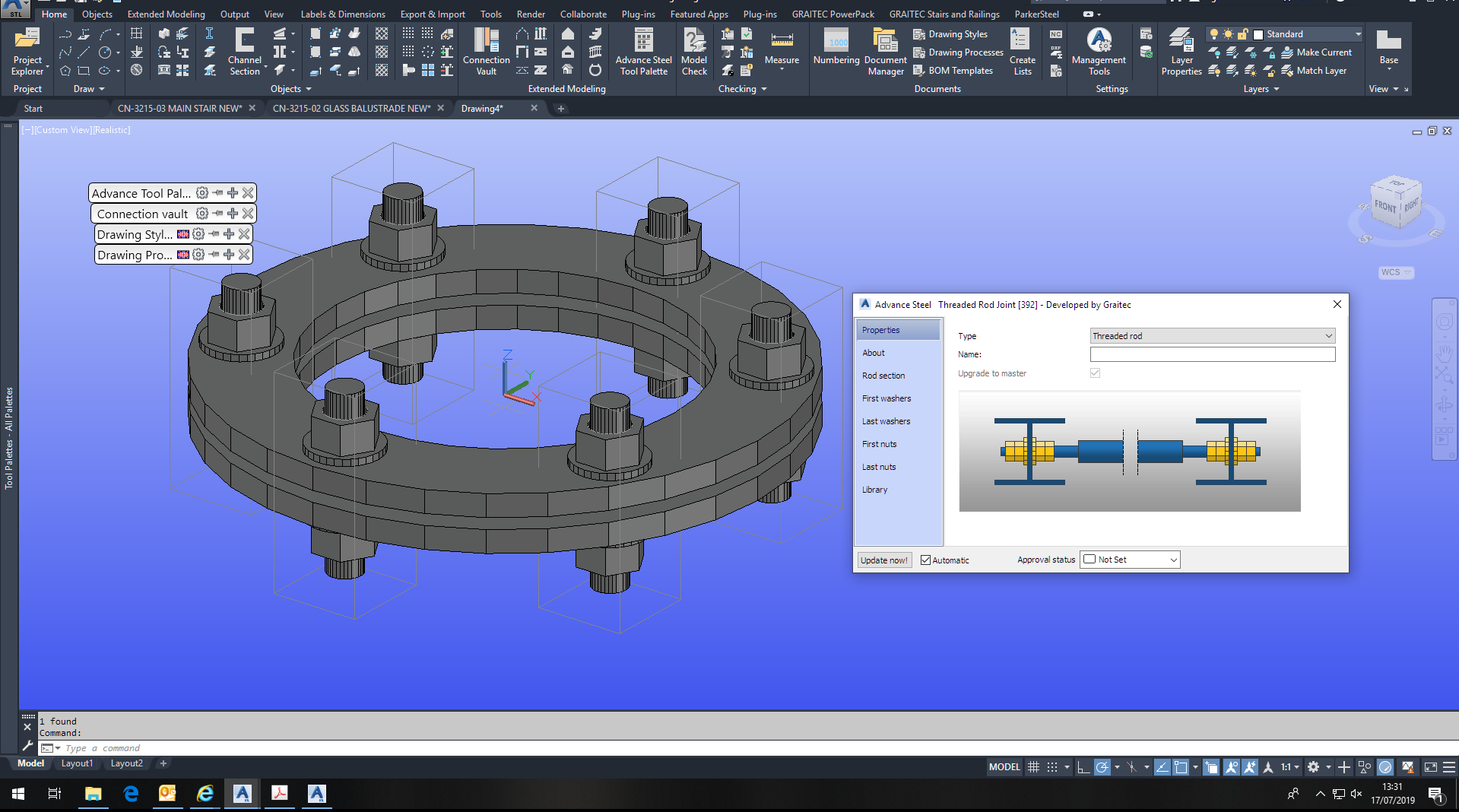
Task: Open Drawing Styles in ribbon
Action: point(950,34)
